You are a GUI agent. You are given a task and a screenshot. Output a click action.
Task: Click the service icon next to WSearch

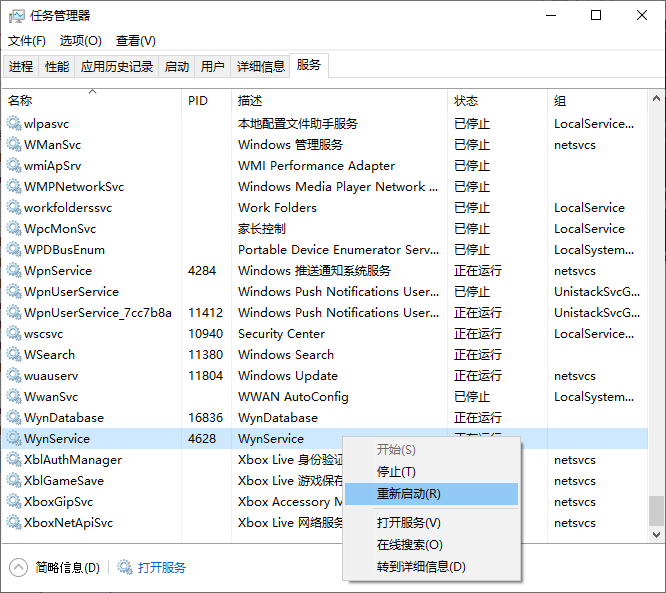coord(14,355)
